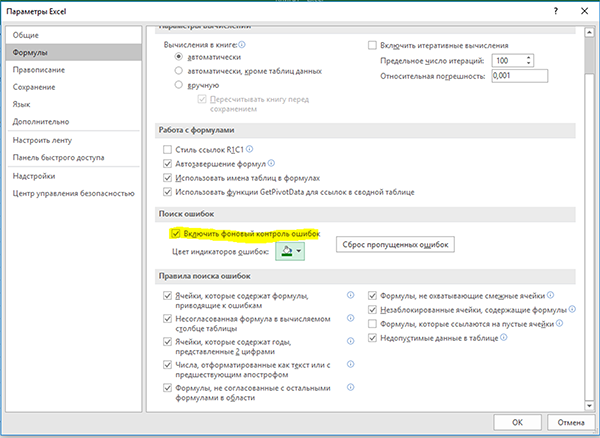Enable Формулы, которые ссылаются на пустые ячейки

tap(372, 324)
